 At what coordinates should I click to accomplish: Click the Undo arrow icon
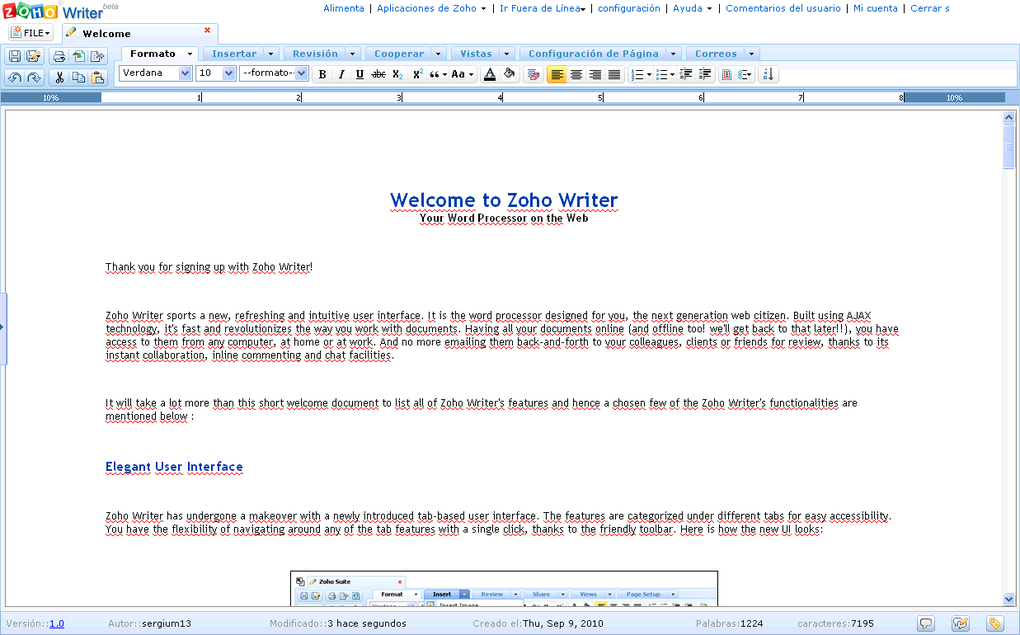click(16, 77)
